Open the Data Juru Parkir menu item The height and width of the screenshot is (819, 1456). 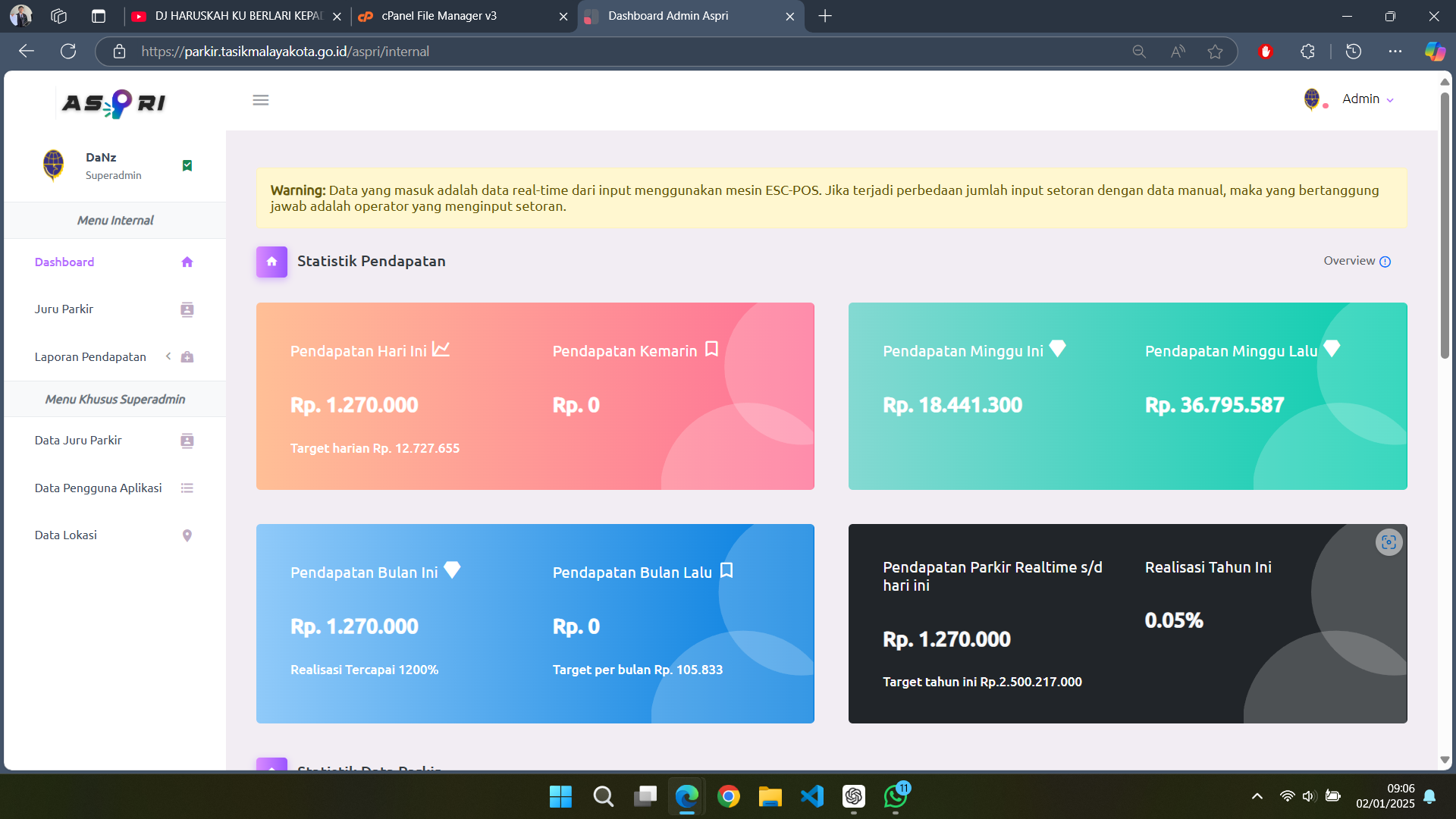pos(78,441)
